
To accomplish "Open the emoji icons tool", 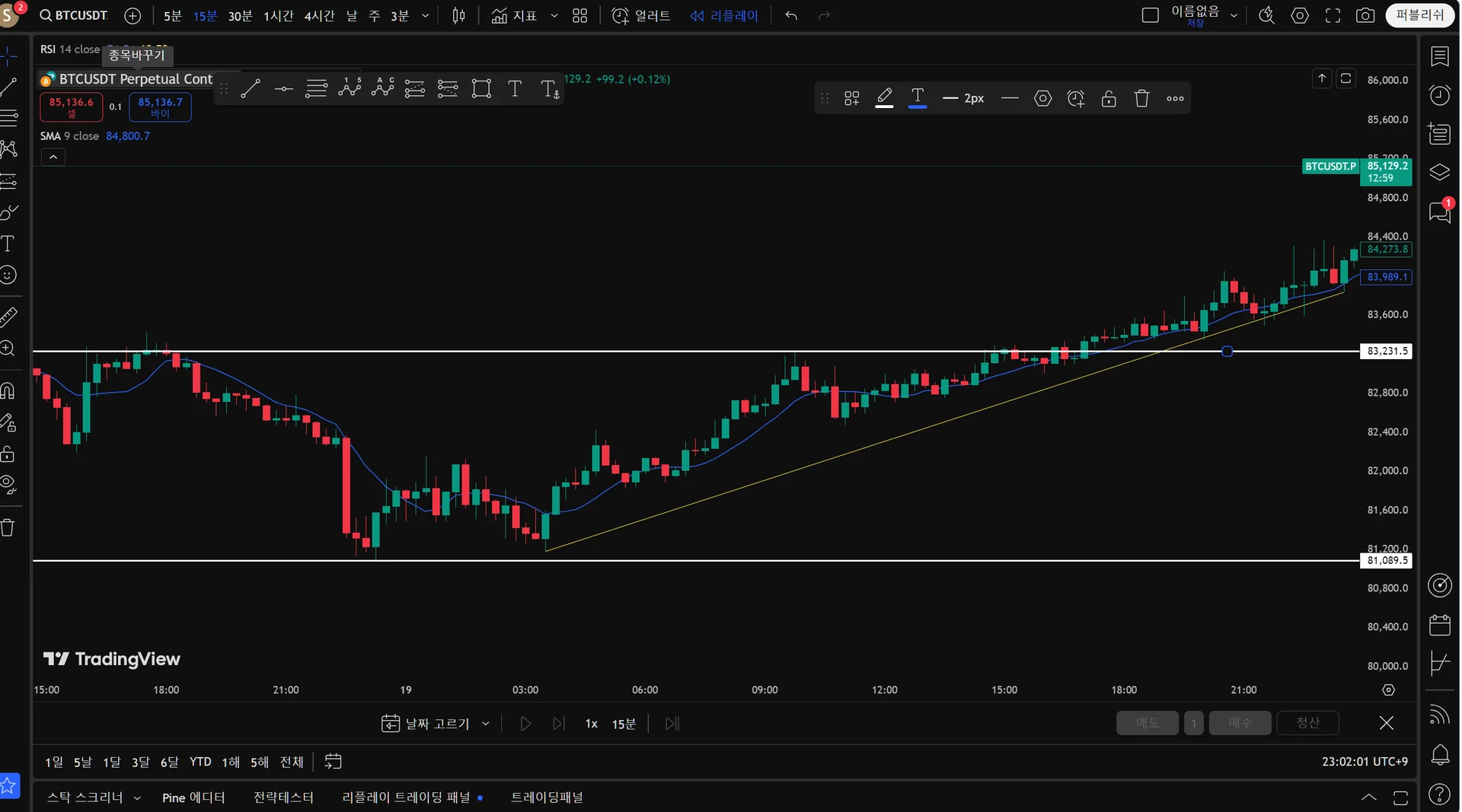I will tap(8, 275).
